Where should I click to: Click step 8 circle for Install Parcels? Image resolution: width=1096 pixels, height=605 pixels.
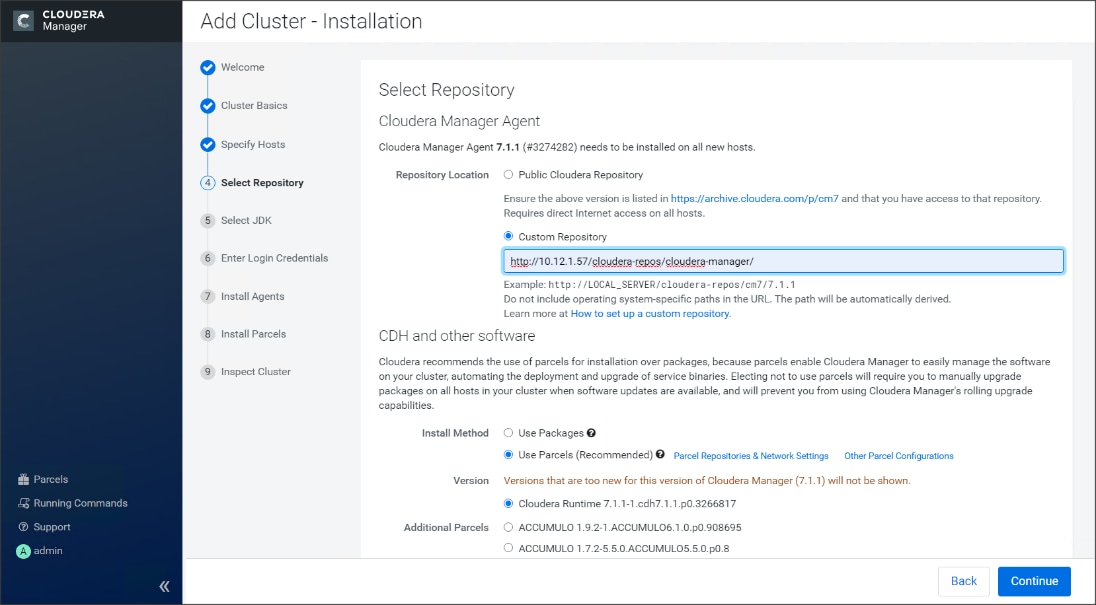208,334
